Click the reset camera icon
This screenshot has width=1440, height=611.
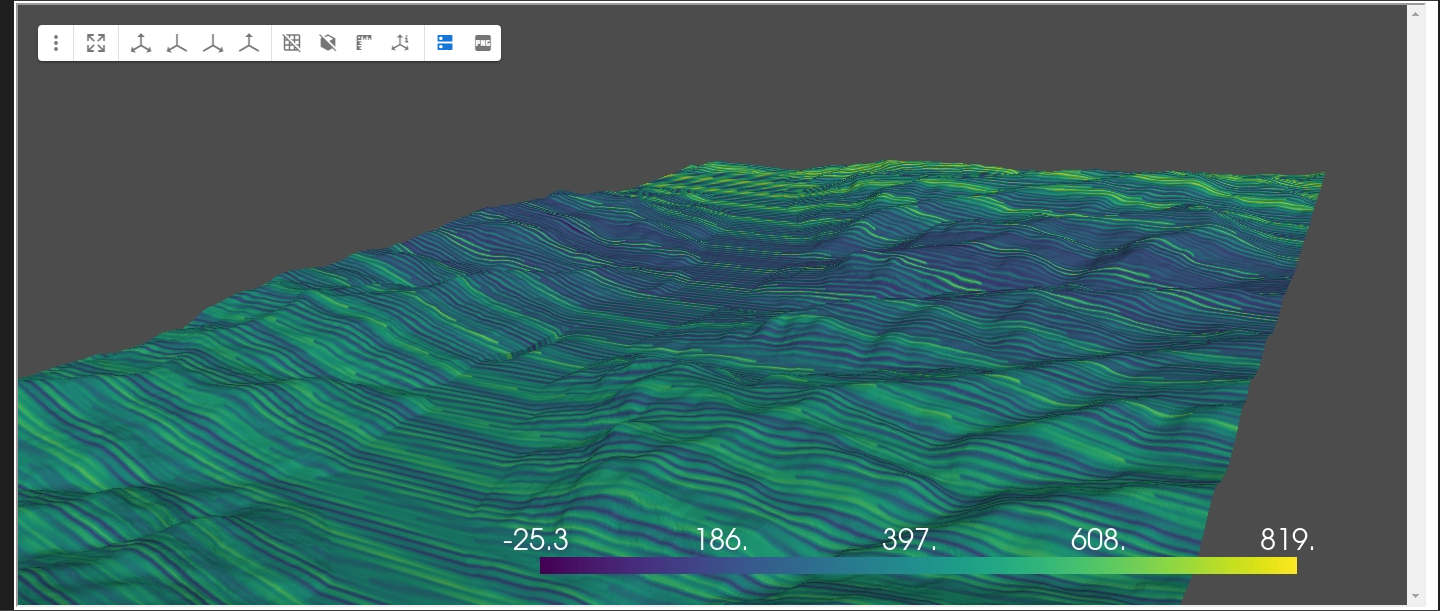click(96, 43)
